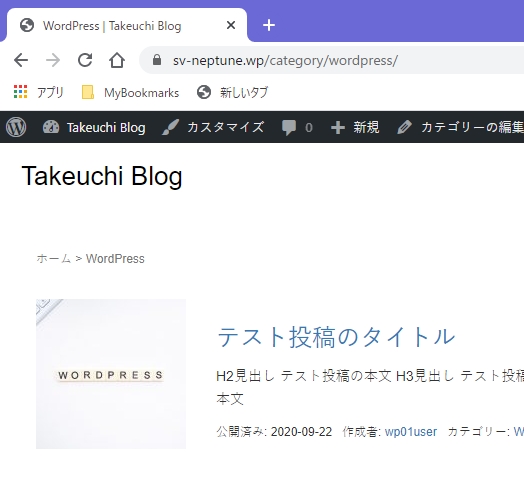This screenshot has height=479, width=524.
Task: Open author wp01user link
Action: pos(411,432)
